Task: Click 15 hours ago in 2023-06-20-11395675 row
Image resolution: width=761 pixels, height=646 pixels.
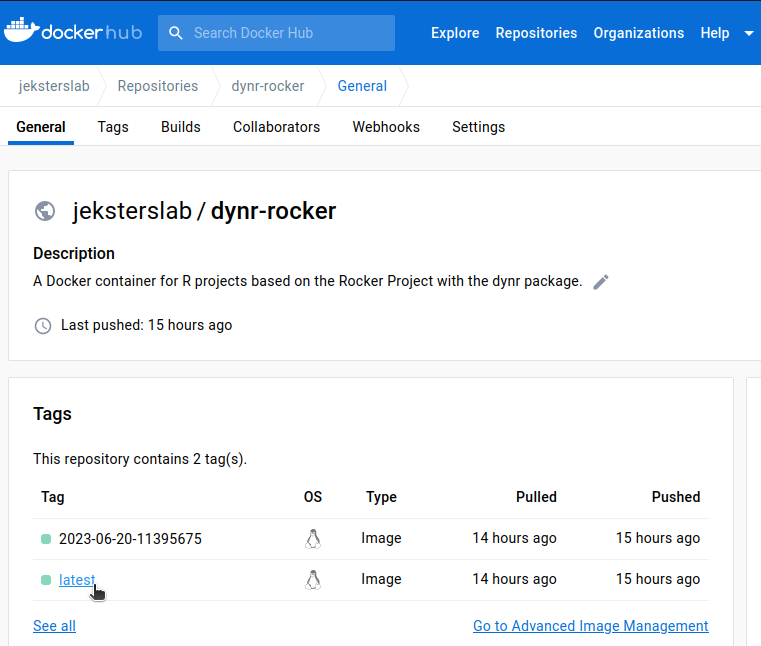Action: pos(658,538)
